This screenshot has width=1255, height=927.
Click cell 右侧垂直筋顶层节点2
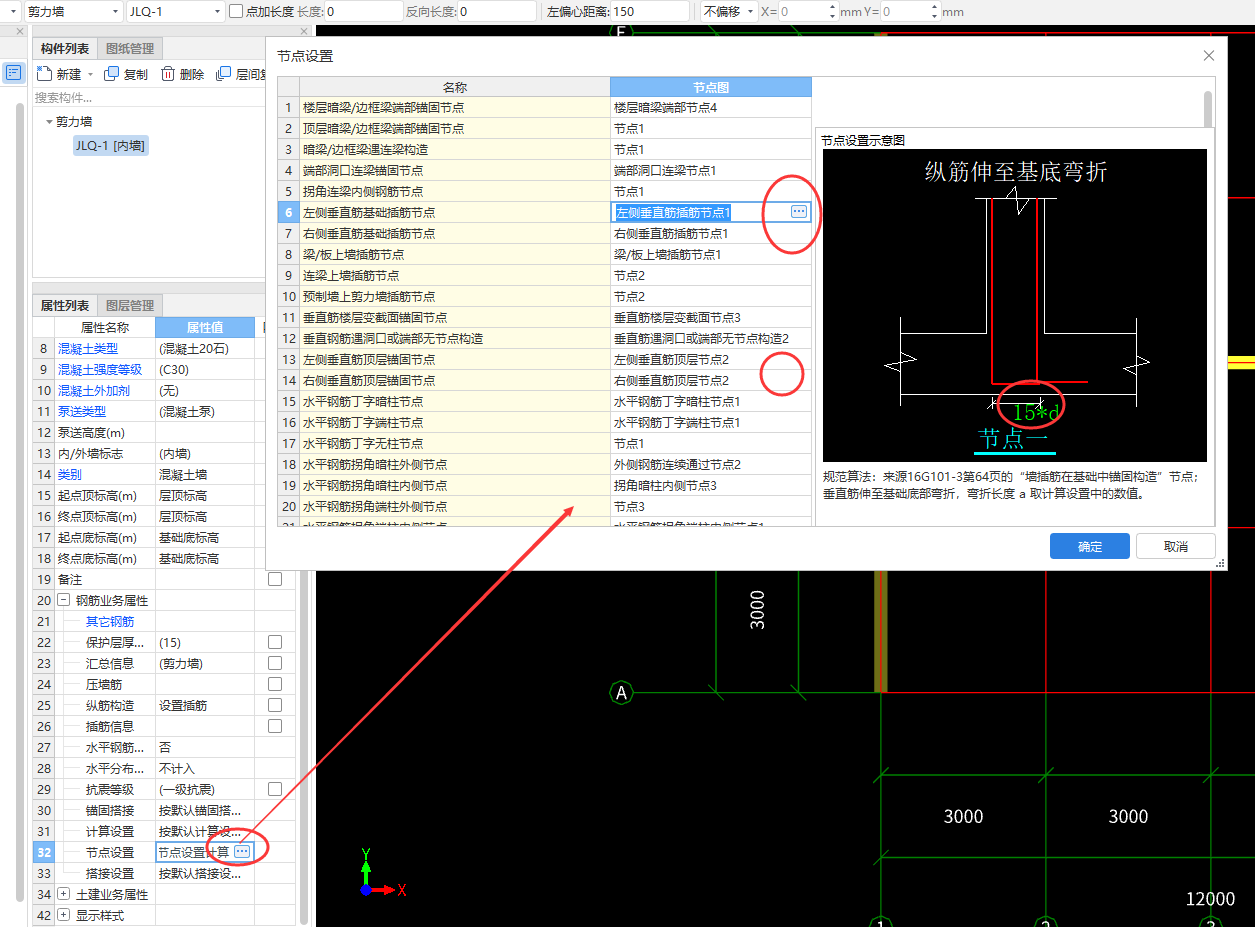click(x=711, y=380)
